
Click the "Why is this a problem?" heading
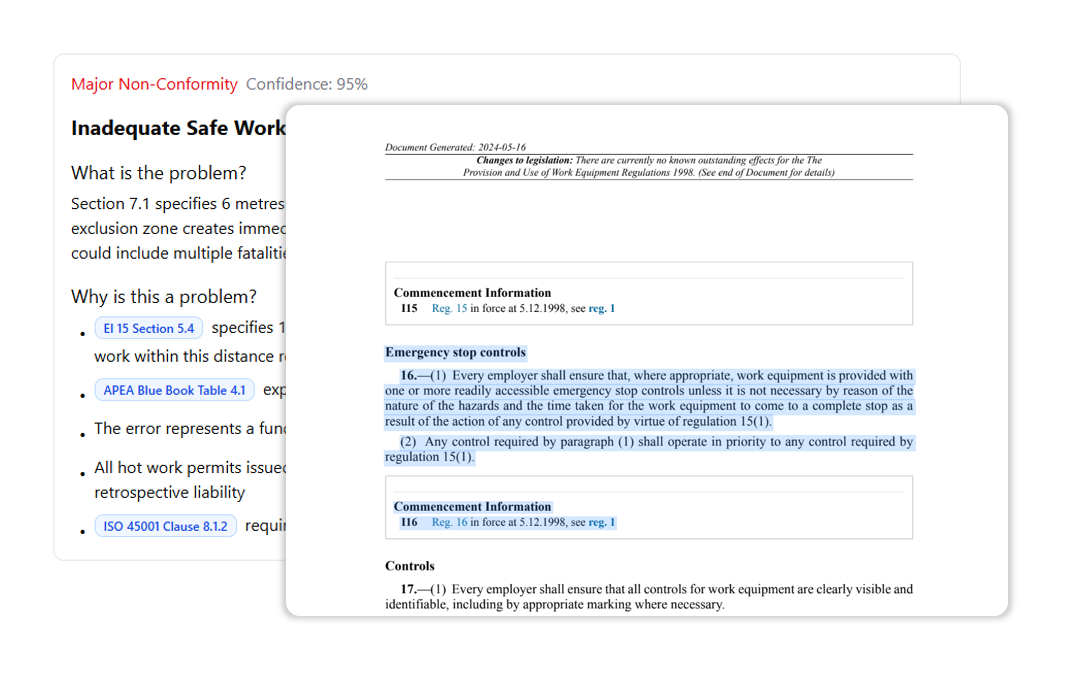tap(164, 297)
